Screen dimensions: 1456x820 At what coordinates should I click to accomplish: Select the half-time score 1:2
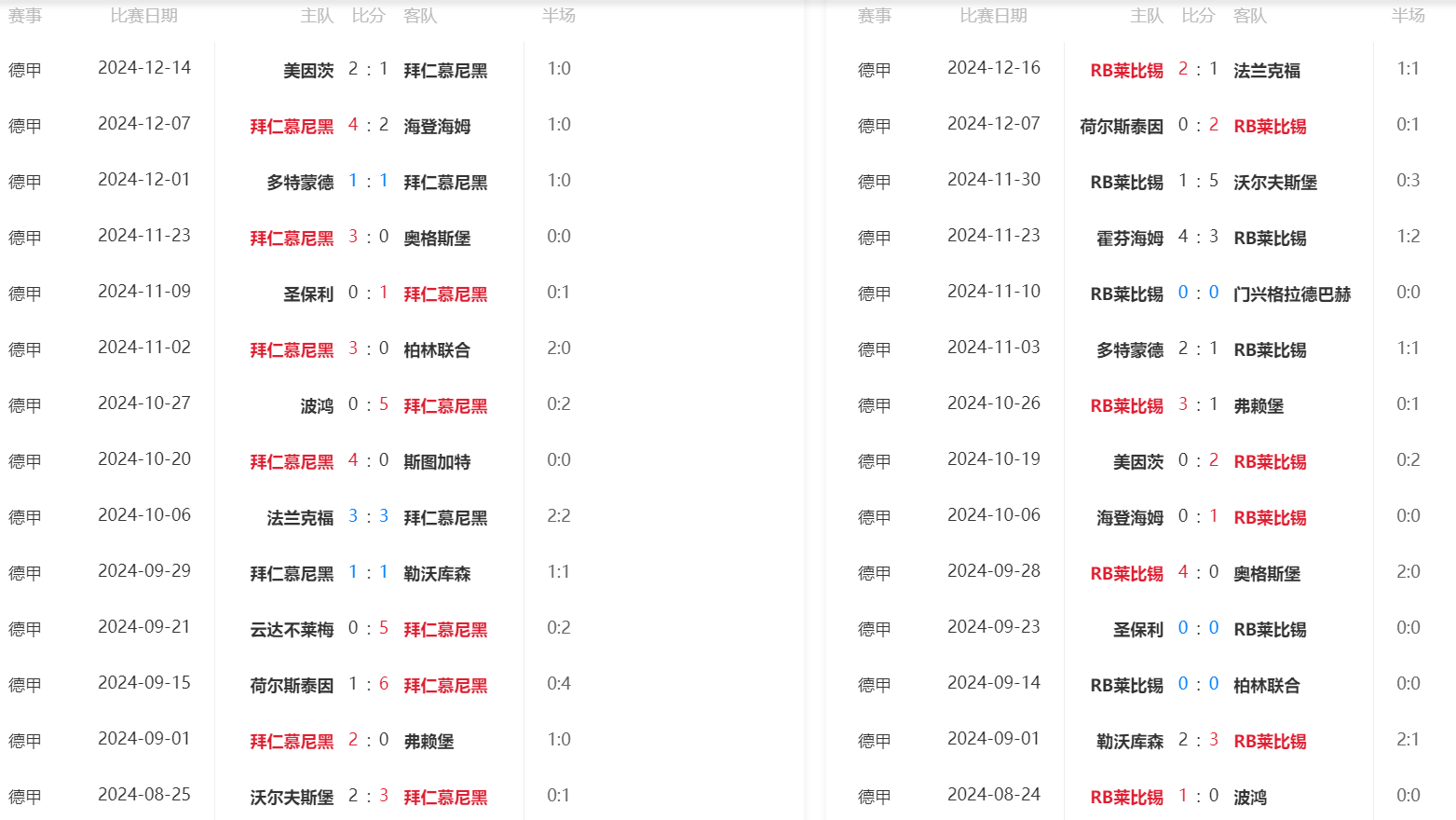[1408, 237]
